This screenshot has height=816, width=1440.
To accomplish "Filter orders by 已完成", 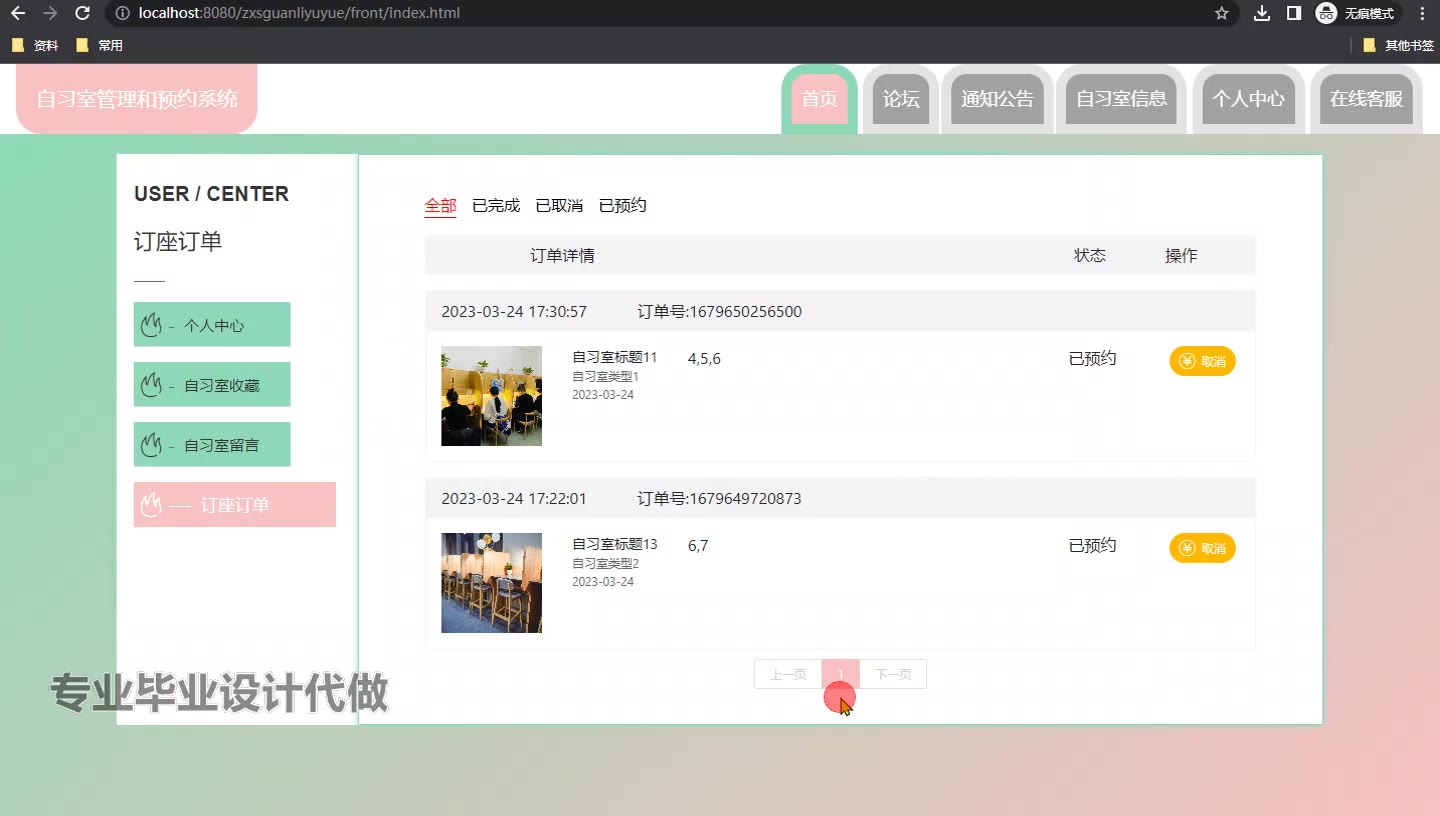I will [x=496, y=206].
